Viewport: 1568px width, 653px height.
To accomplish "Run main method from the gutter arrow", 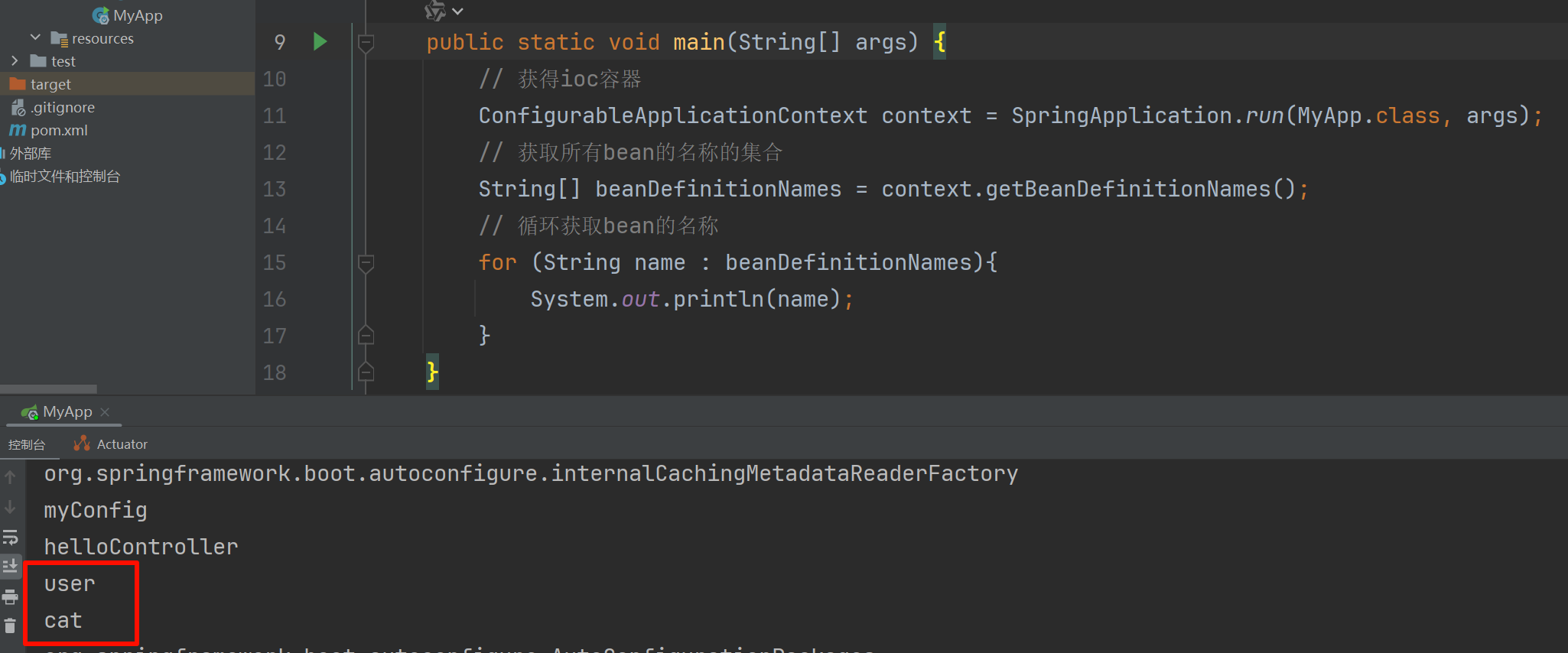I will (x=320, y=41).
